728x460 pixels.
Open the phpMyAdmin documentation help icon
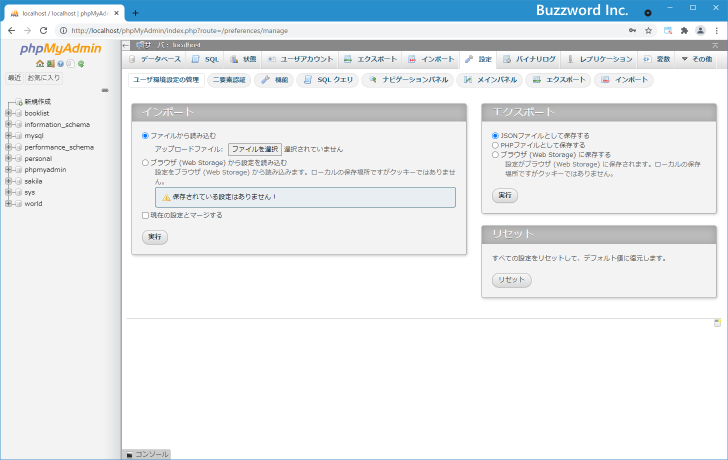click(x=60, y=64)
